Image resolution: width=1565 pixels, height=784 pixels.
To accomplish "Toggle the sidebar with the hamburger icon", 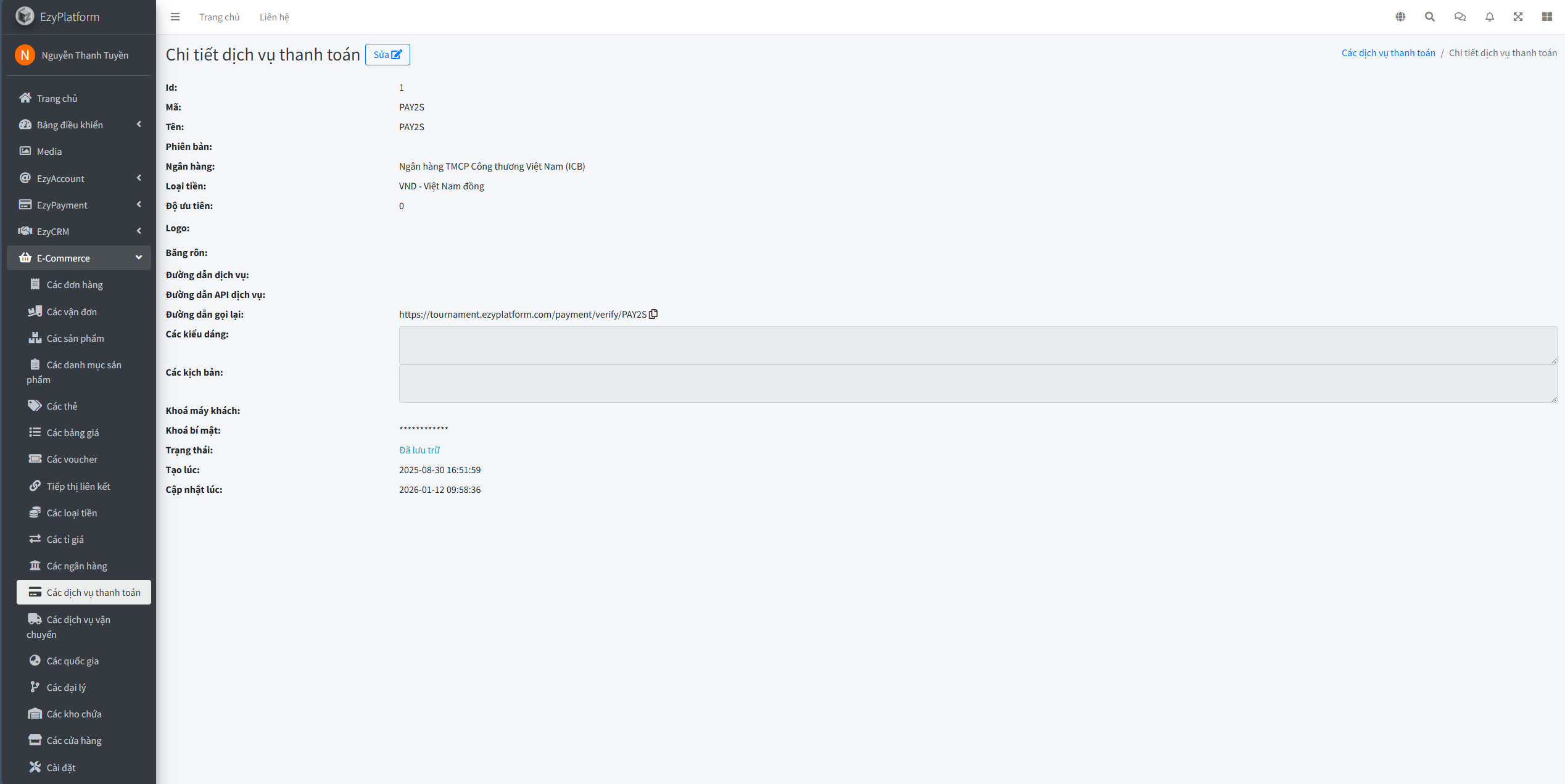I will tap(175, 17).
